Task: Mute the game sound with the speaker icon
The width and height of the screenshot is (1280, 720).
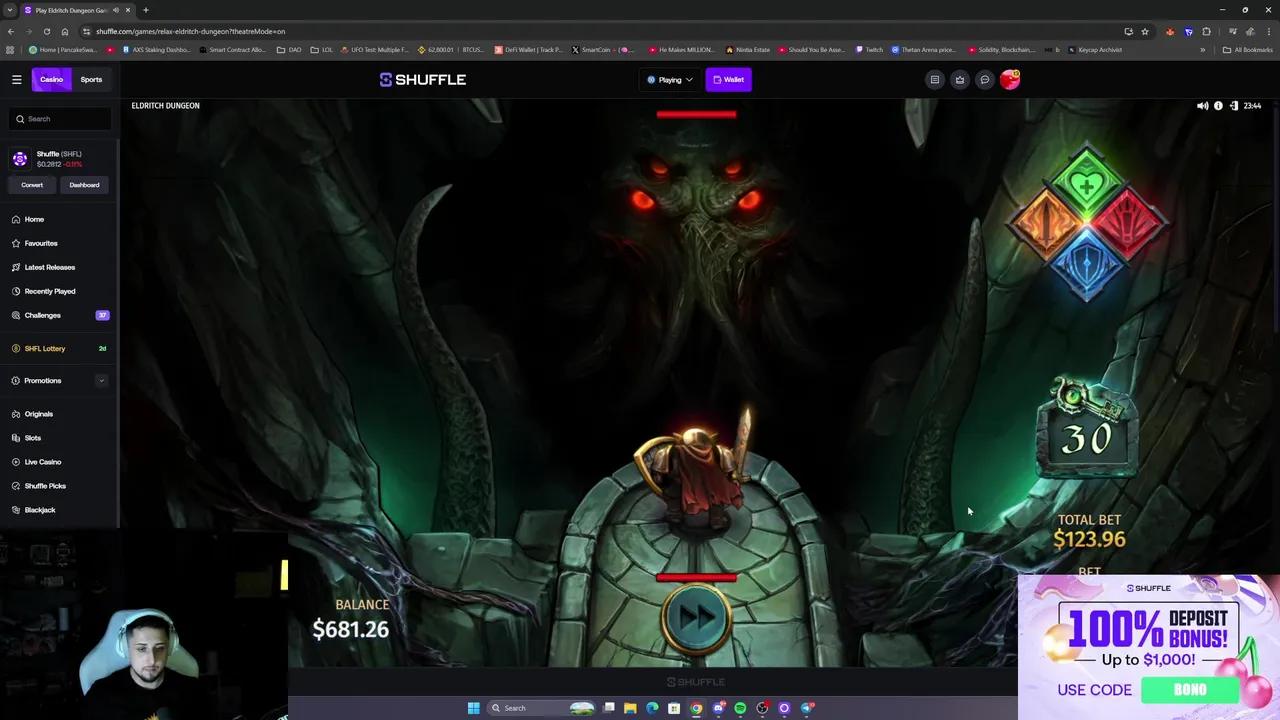Action: tap(1202, 105)
